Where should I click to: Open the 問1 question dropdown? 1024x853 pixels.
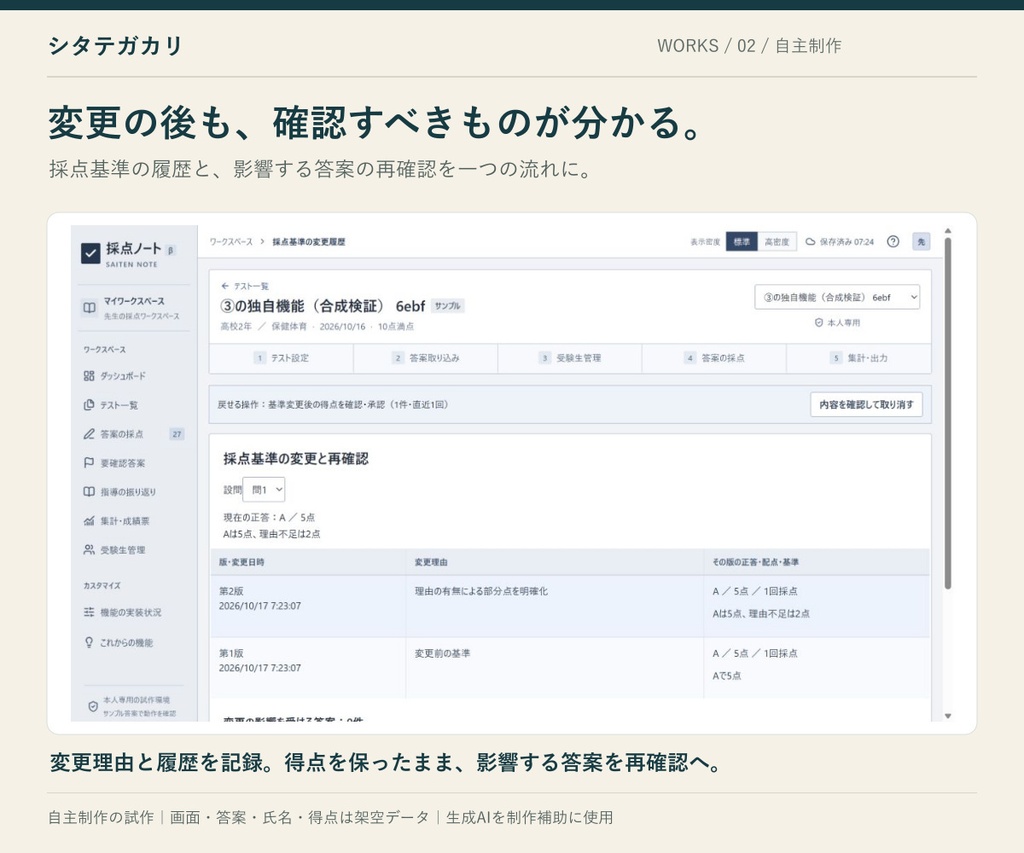[264, 490]
